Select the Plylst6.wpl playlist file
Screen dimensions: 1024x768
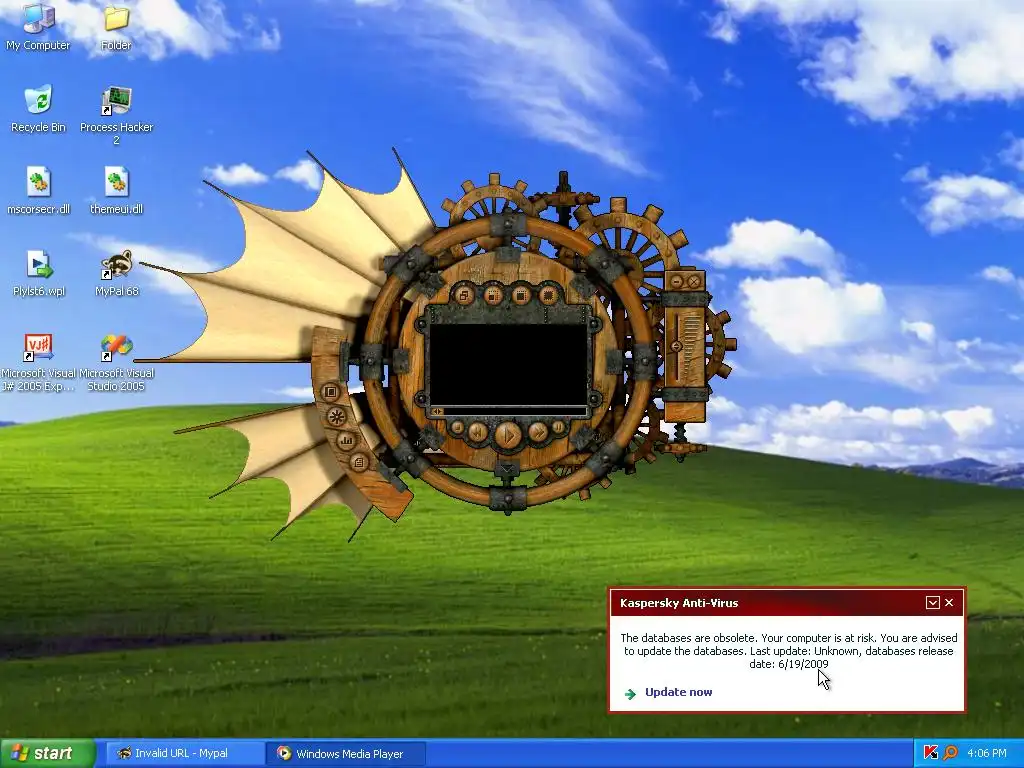tap(39, 273)
